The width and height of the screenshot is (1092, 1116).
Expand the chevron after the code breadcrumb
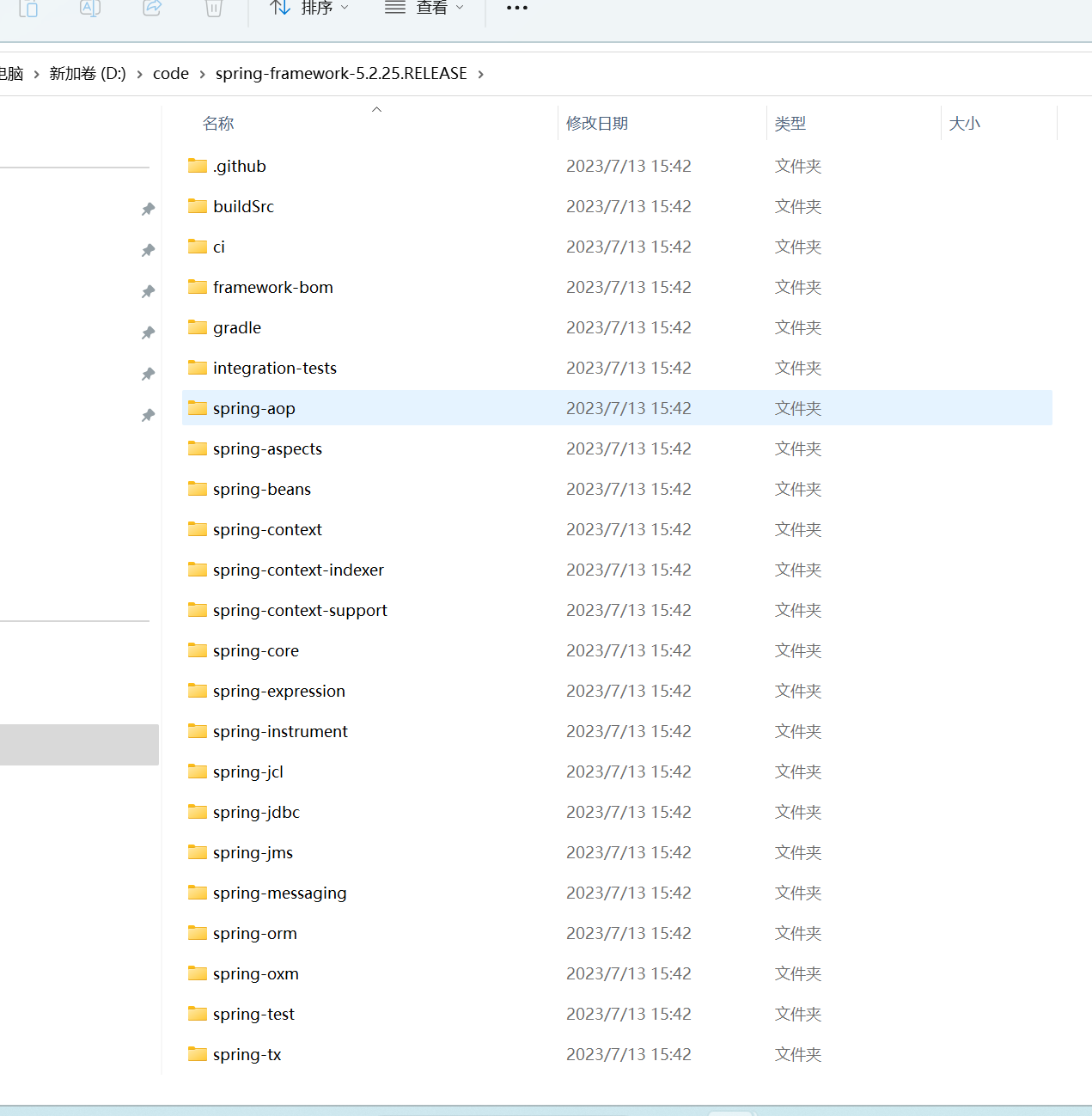point(203,75)
